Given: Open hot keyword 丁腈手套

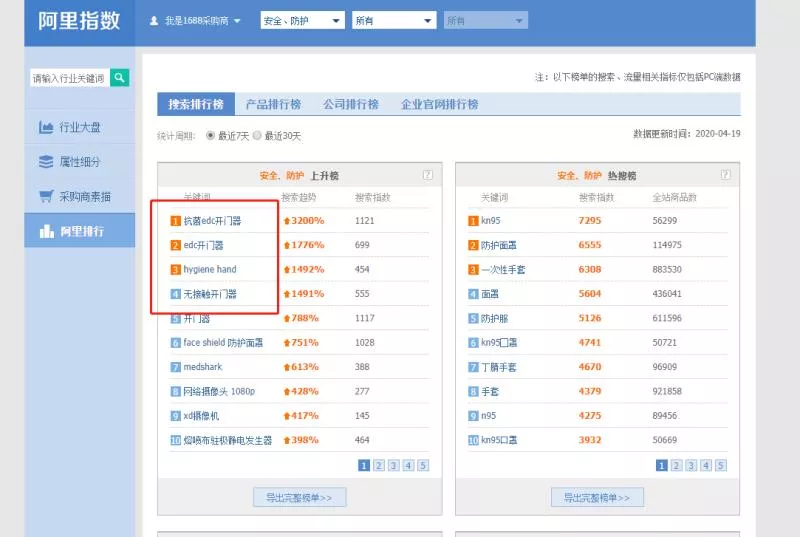Looking at the screenshot, I should 498,367.
